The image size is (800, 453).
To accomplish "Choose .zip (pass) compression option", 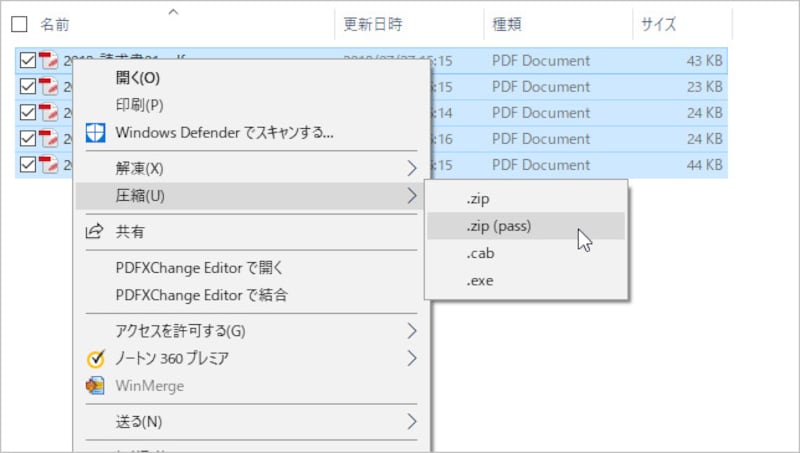I will click(x=498, y=226).
